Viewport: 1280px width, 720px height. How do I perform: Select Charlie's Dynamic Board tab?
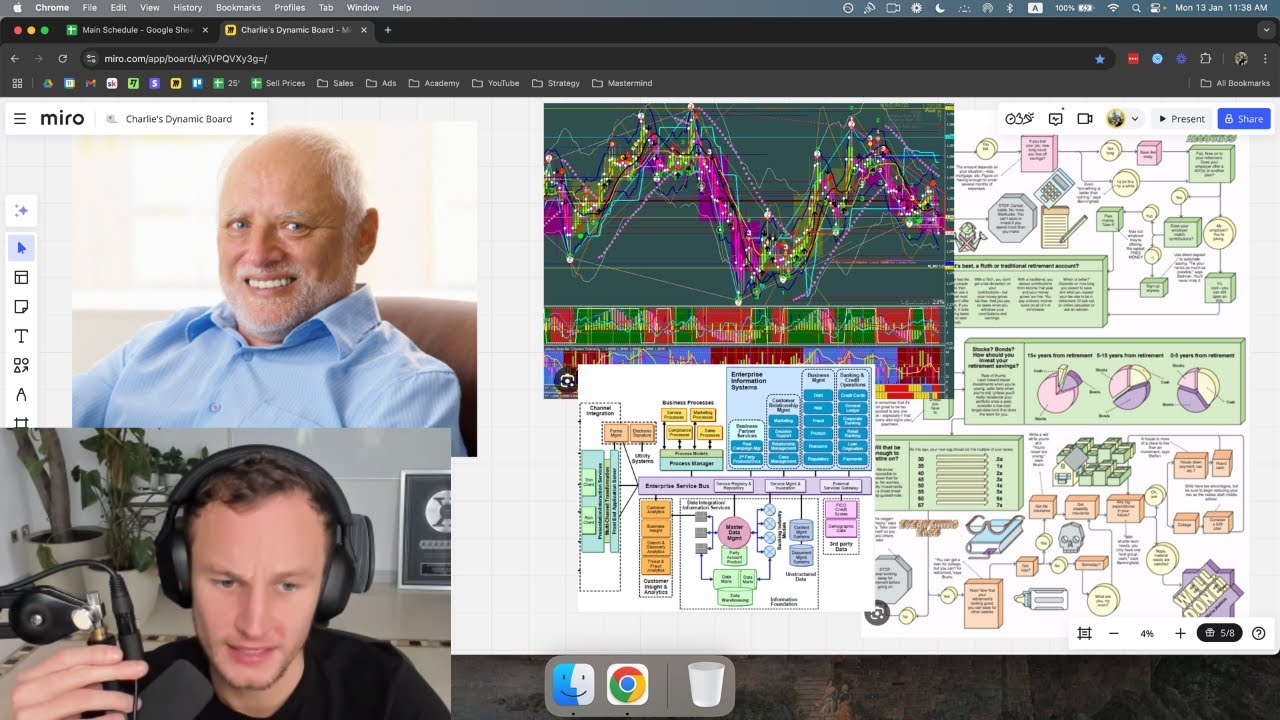pyautogui.click(x=295, y=30)
